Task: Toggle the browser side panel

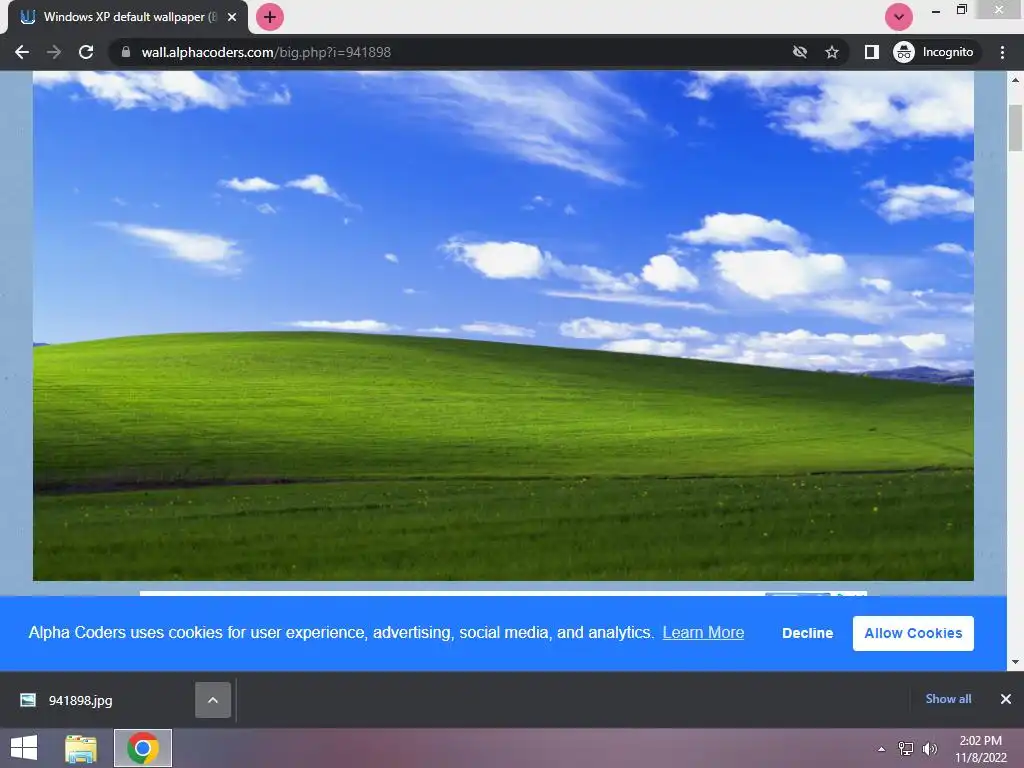Action: pyautogui.click(x=871, y=52)
